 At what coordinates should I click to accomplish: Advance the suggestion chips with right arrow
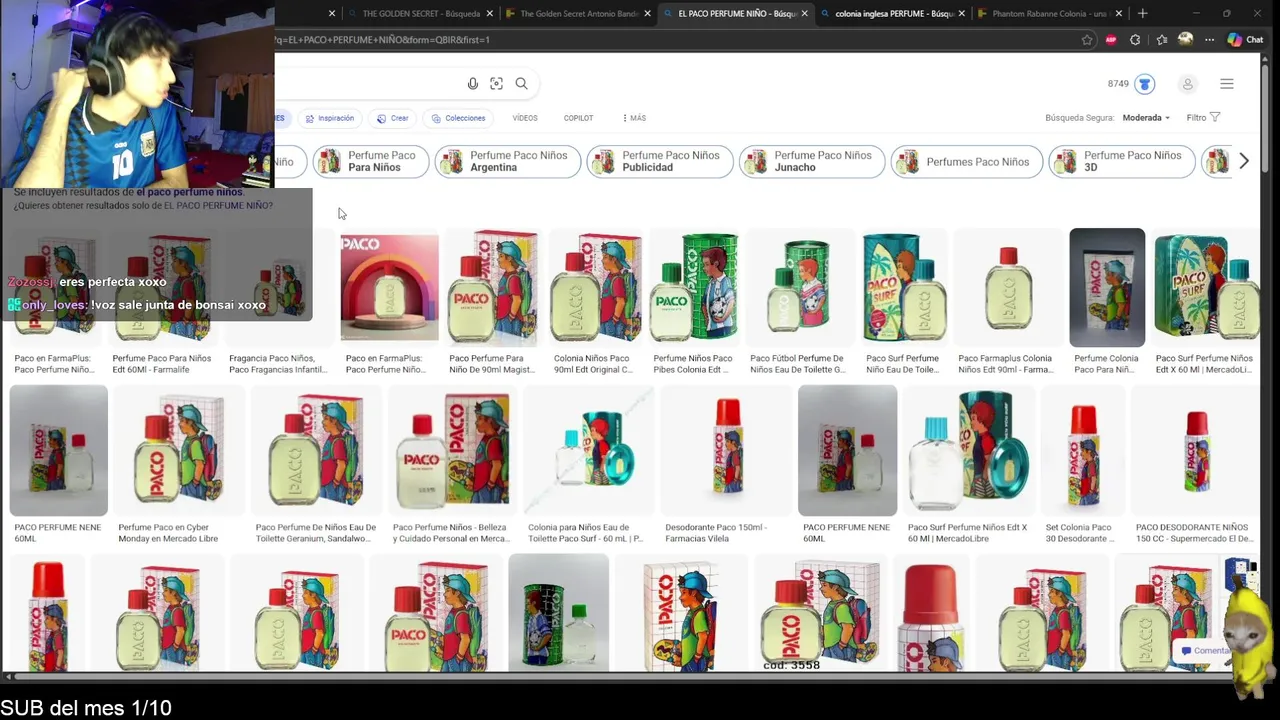coord(1244,161)
